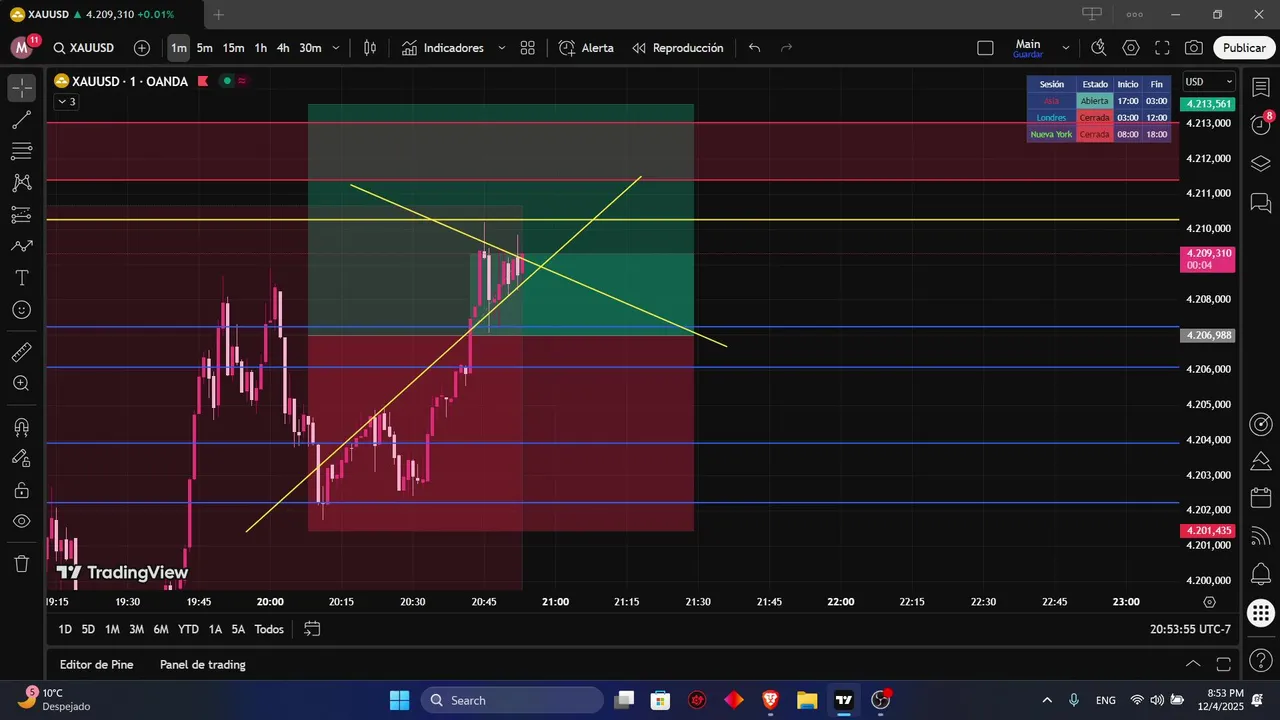This screenshot has width=1280, height=720.
Task: Open the XAUUSD symbol search field
Action: [84, 48]
